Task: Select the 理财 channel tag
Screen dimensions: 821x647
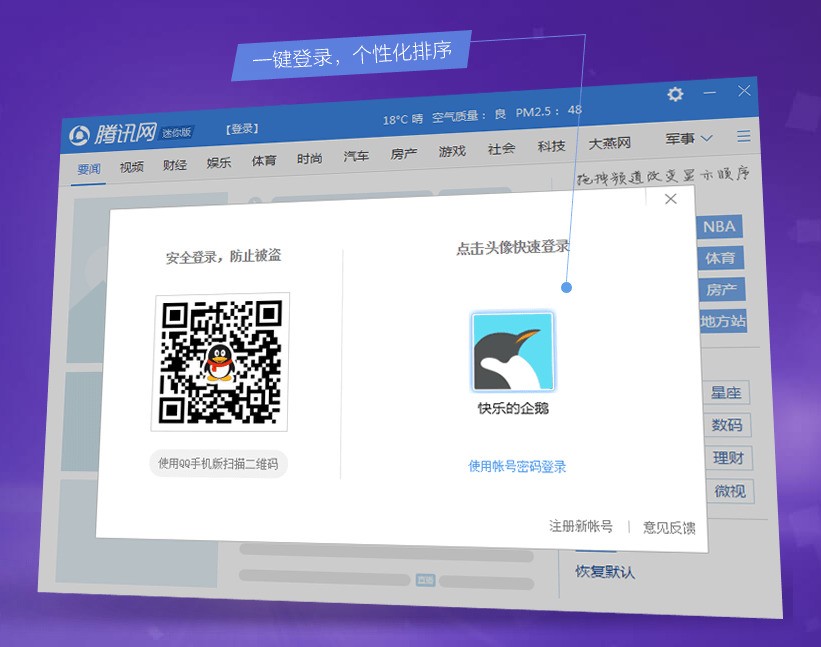Action: tap(728, 458)
